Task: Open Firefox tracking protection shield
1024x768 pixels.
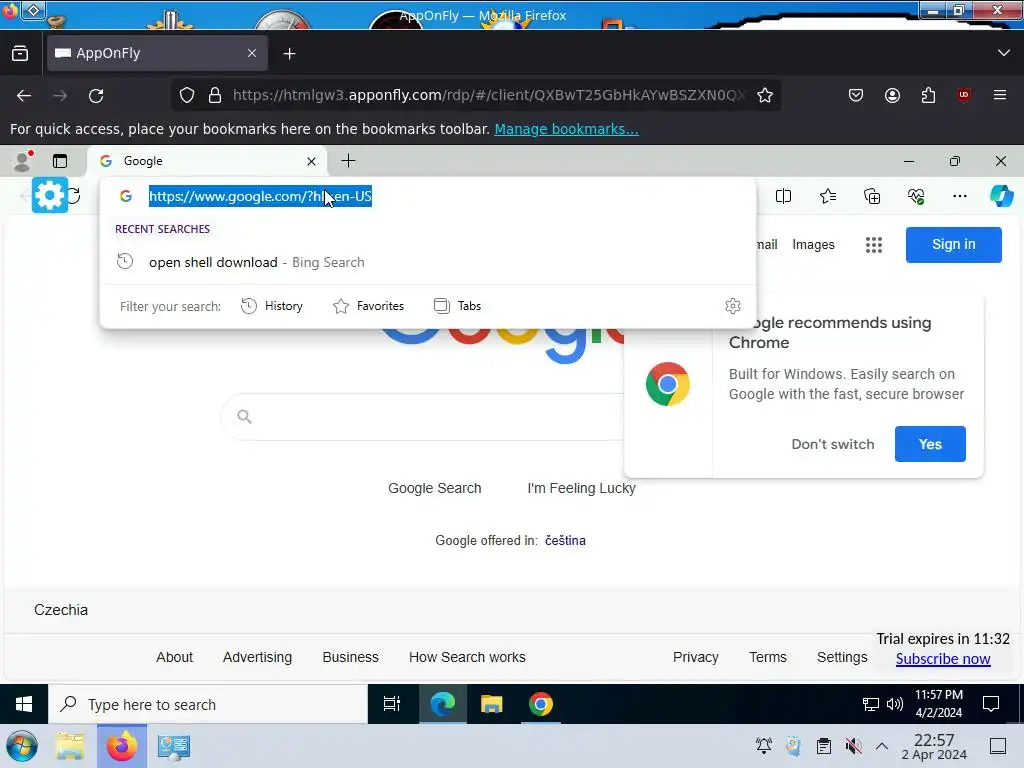Action: click(187, 95)
